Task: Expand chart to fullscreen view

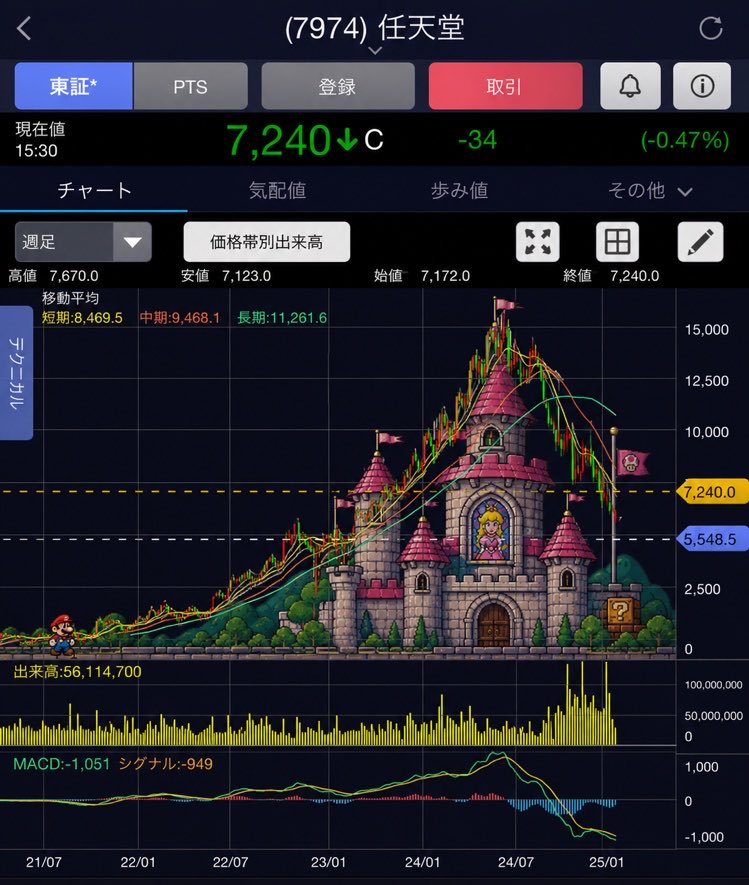Action: pos(537,242)
